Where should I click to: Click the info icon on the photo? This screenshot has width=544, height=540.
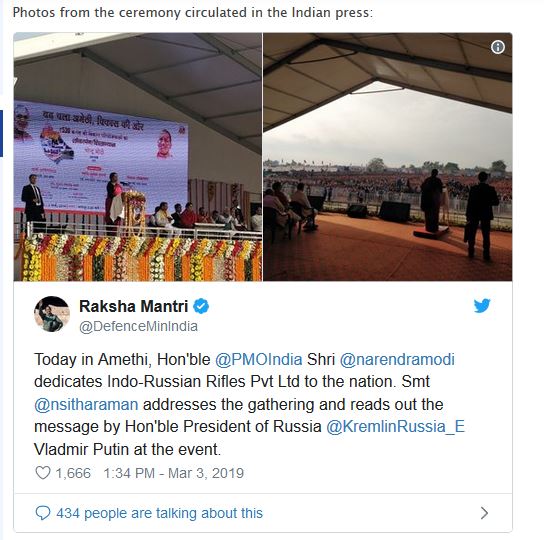tap(498, 47)
